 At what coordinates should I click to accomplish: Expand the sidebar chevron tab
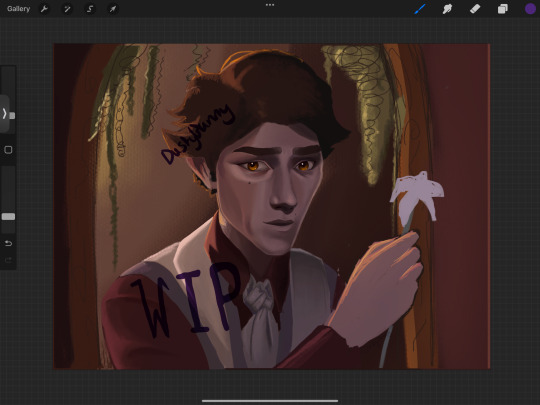(x=4, y=113)
